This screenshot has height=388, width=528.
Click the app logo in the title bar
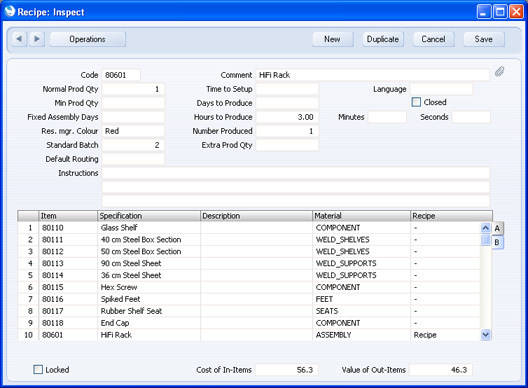[10, 11]
